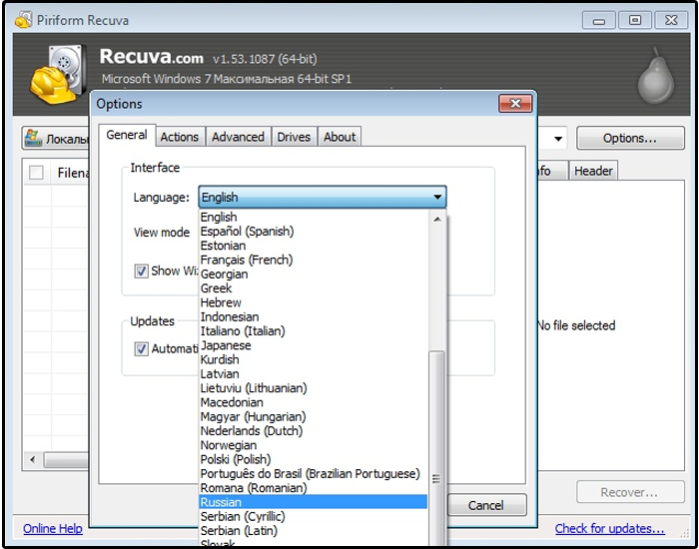
Task: Close the Options dialog
Action: 515,103
